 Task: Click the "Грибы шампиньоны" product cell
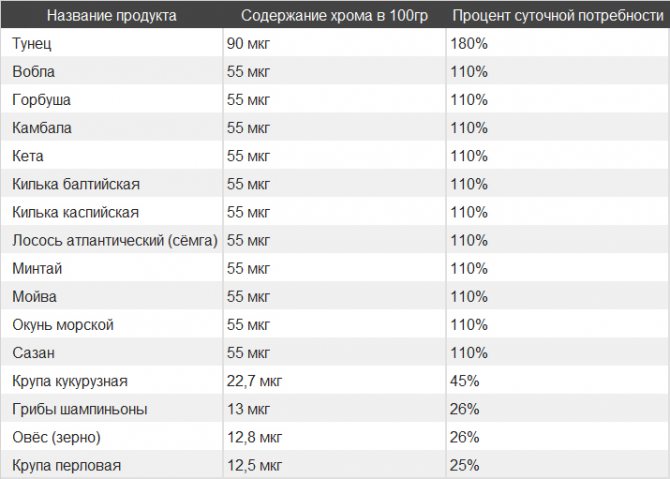point(80,409)
